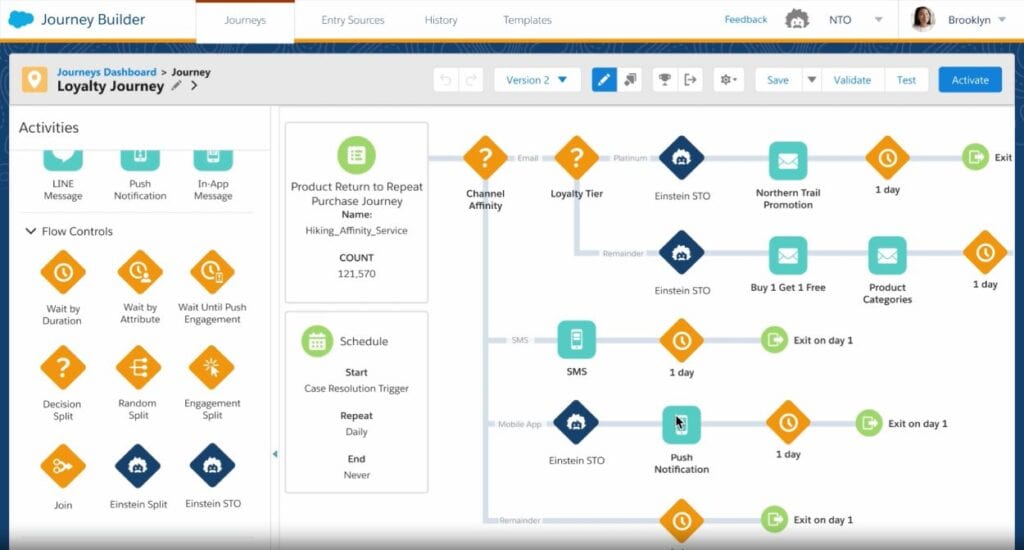Select the Engagement Split activity
The height and width of the screenshot is (550, 1024).
(x=212, y=368)
